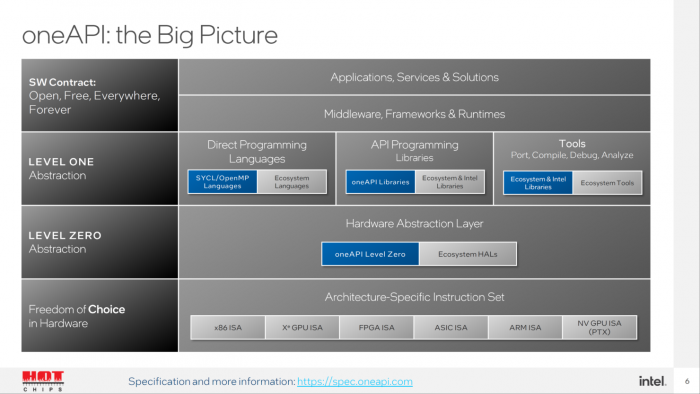Select the x86 ISA cell
The height and width of the screenshot is (394, 700).
point(228,328)
